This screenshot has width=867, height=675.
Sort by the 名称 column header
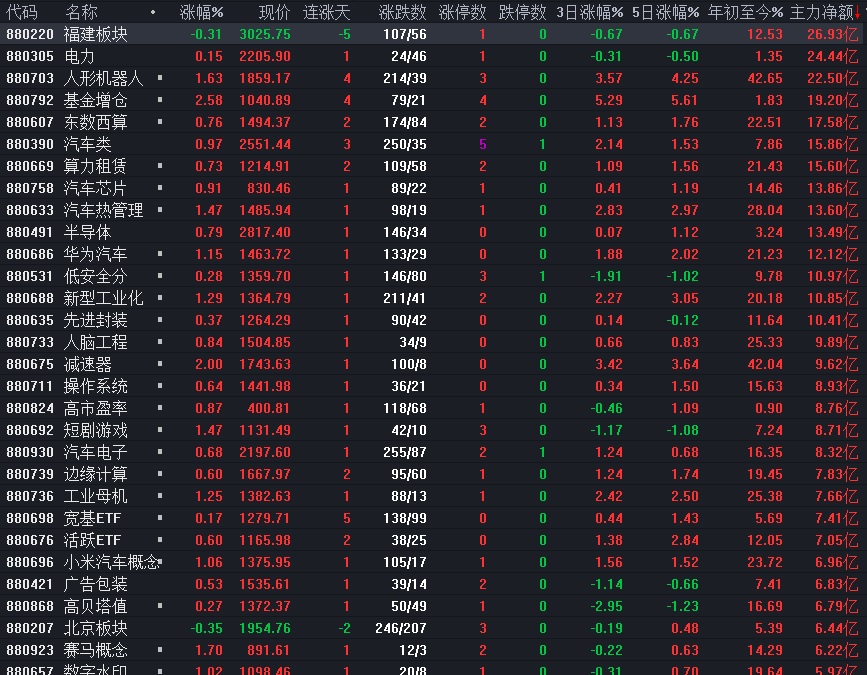click(81, 12)
